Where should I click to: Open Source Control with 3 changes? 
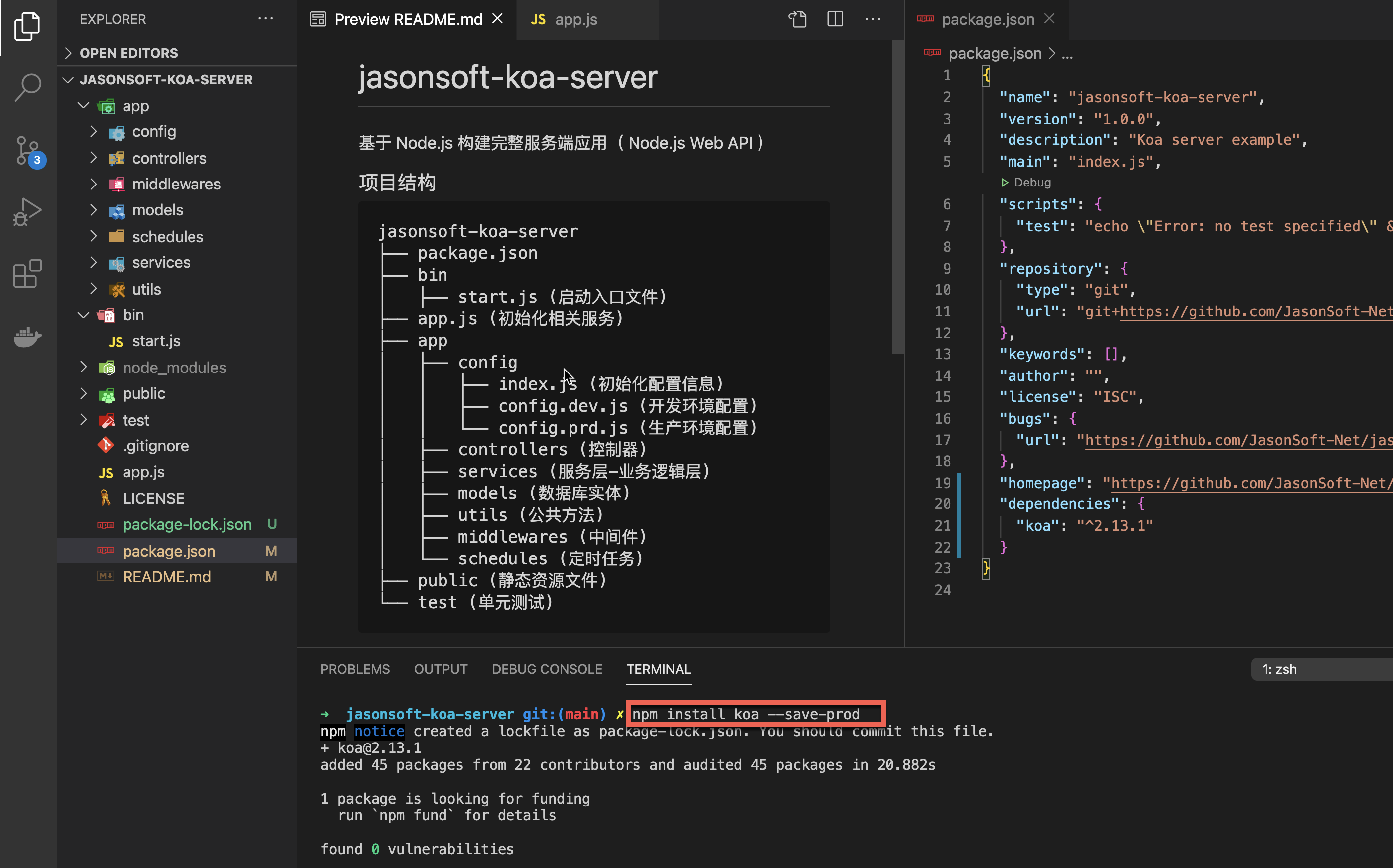(x=28, y=150)
